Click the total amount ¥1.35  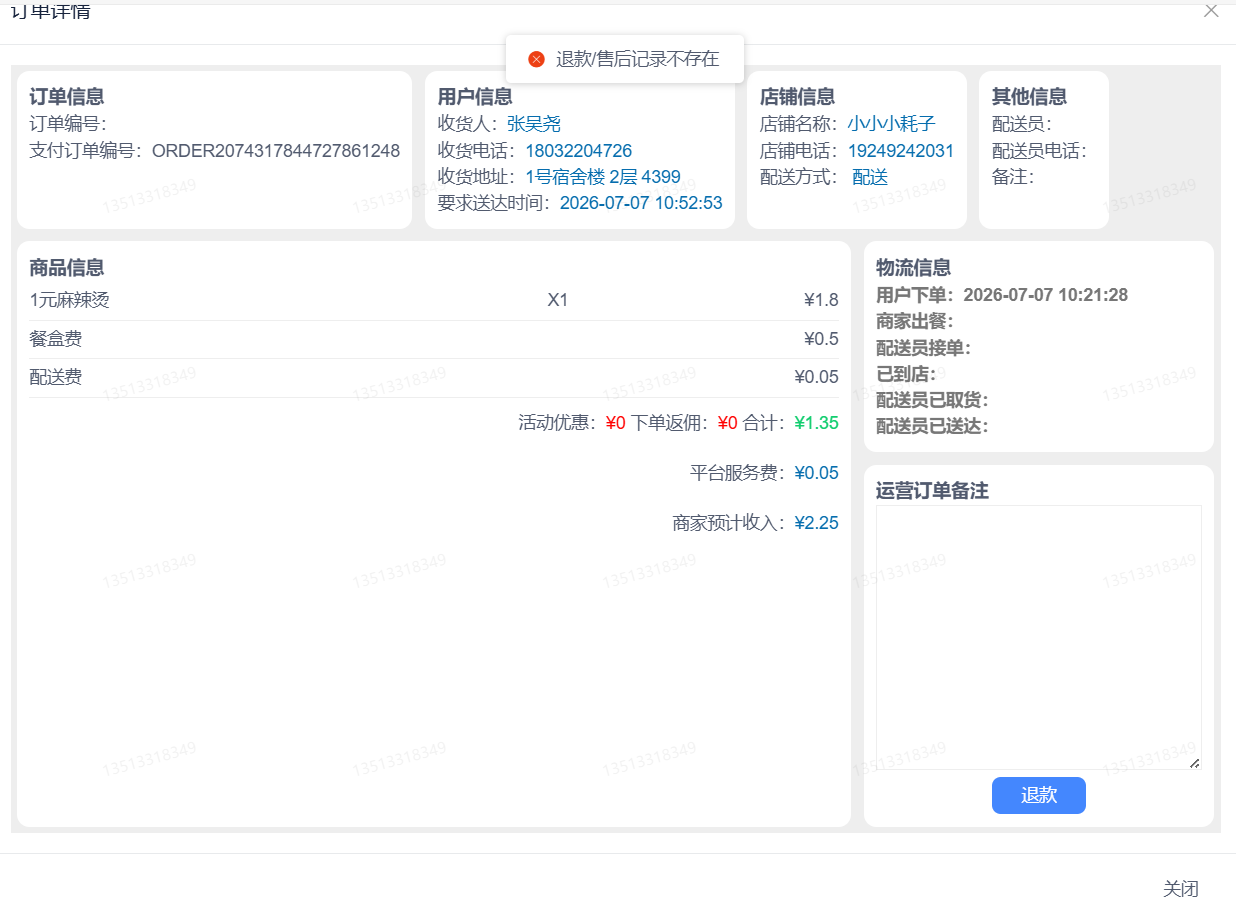[816, 423]
